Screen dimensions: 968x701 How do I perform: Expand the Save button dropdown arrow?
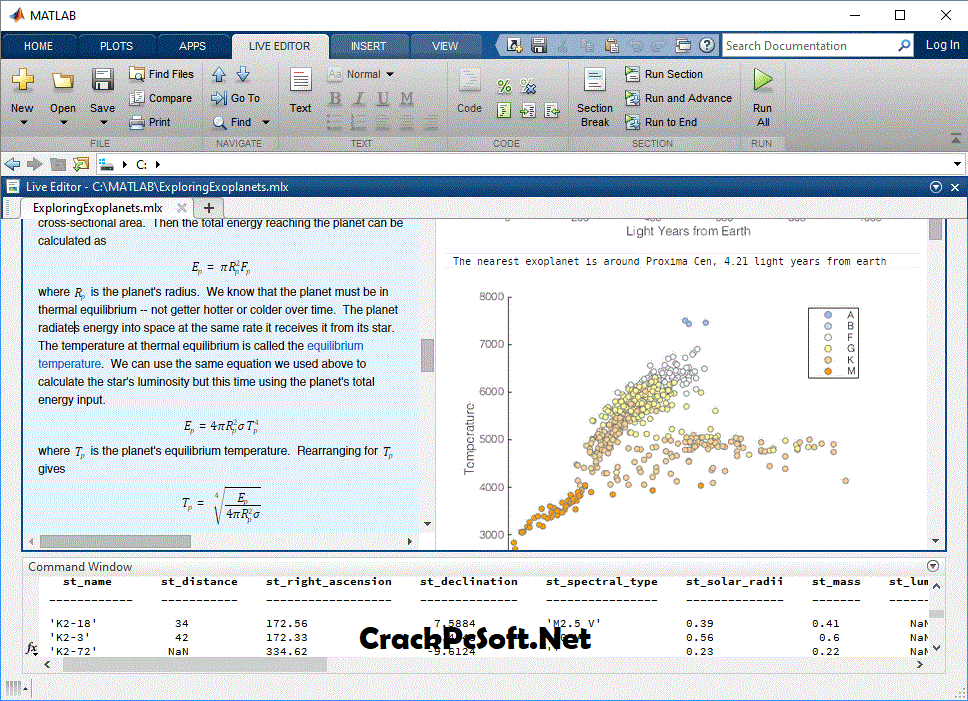(103, 123)
